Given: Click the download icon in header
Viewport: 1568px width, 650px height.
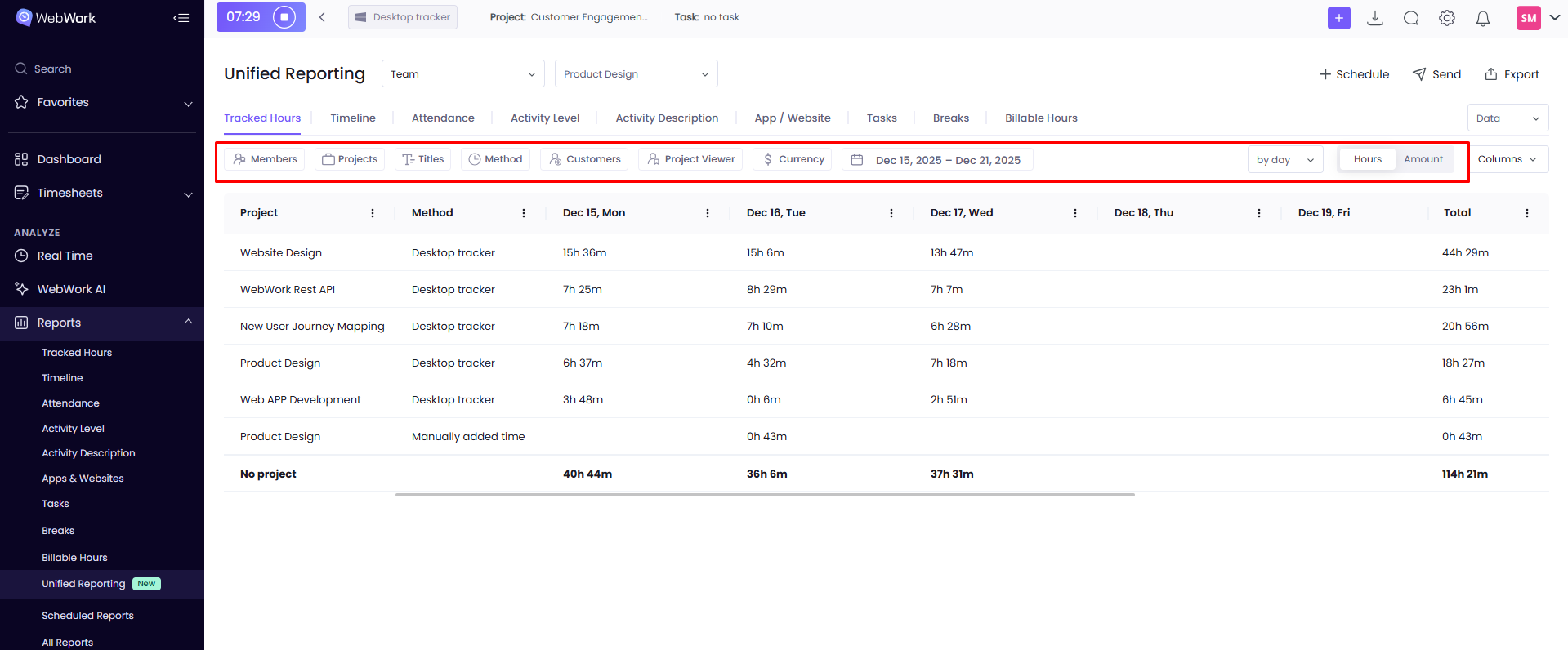Looking at the screenshot, I should (1374, 18).
